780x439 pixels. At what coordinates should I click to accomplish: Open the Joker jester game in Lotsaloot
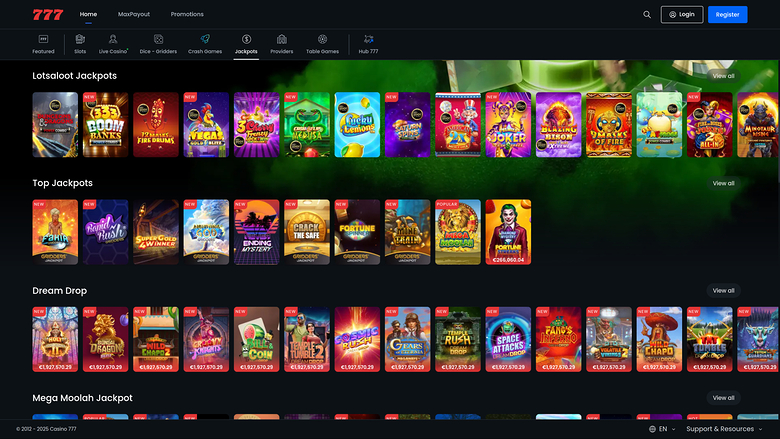[x=508, y=125]
